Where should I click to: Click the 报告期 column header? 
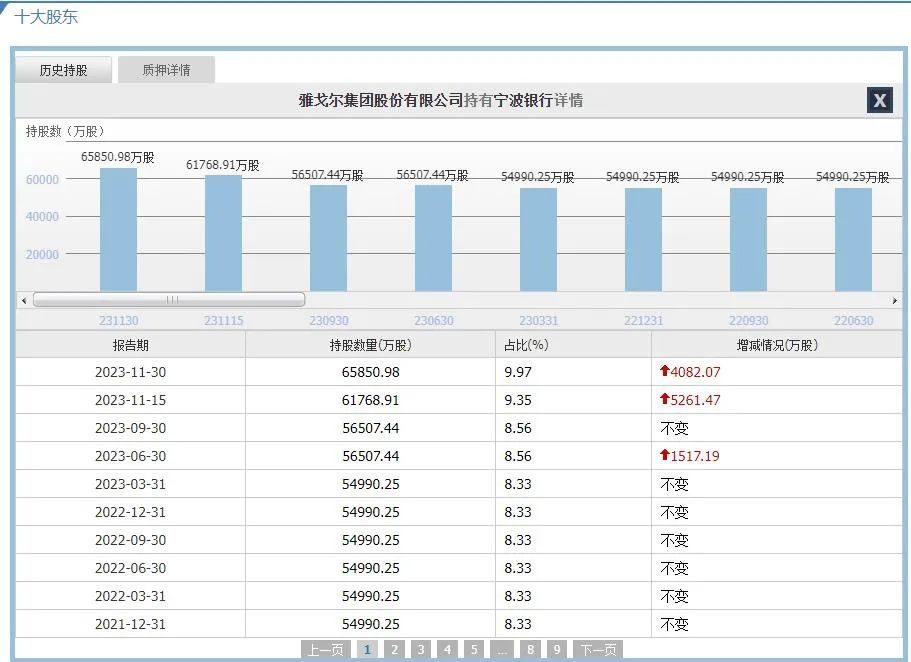(131, 345)
